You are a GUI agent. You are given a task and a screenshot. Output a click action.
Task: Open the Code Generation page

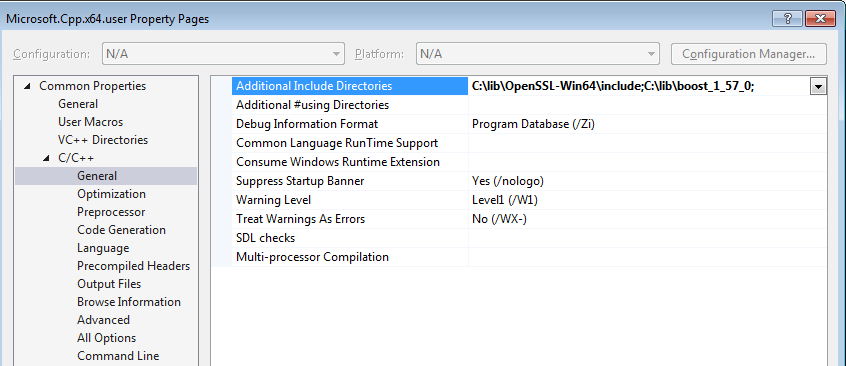(121, 230)
